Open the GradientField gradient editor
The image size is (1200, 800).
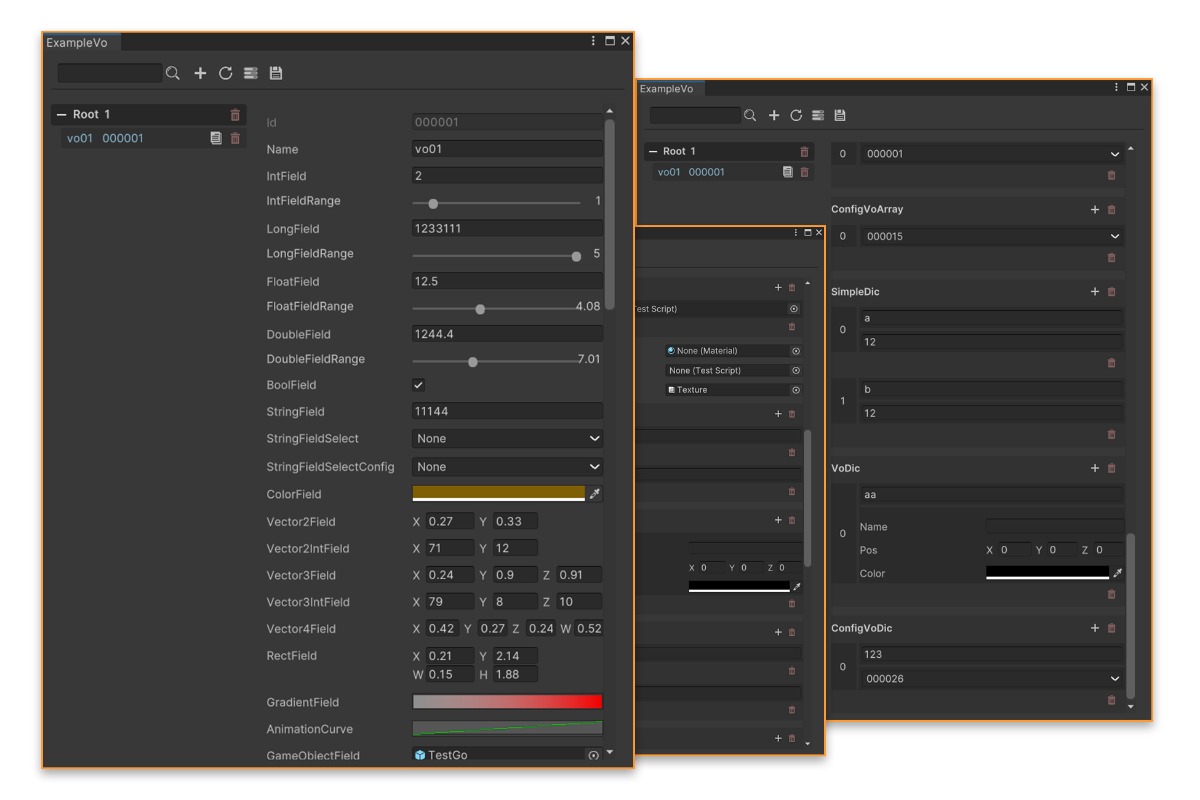(x=507, y=702)
